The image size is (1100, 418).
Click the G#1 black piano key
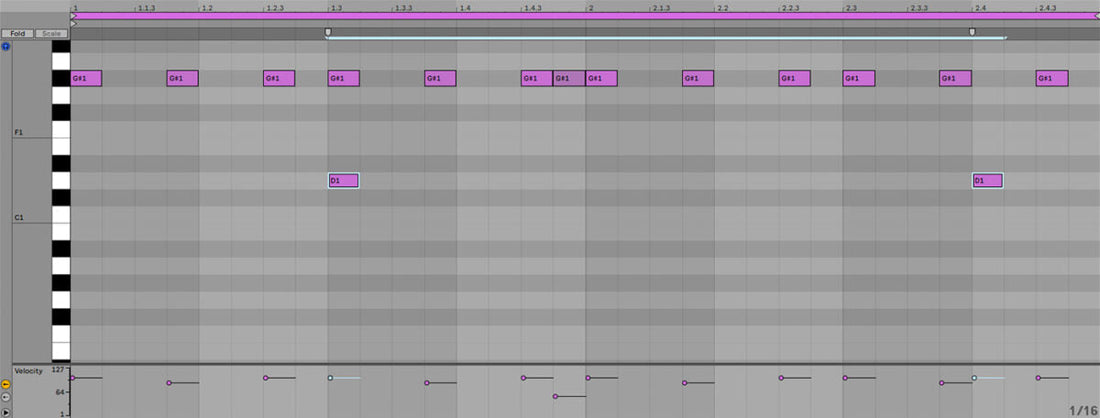point(61,78)
